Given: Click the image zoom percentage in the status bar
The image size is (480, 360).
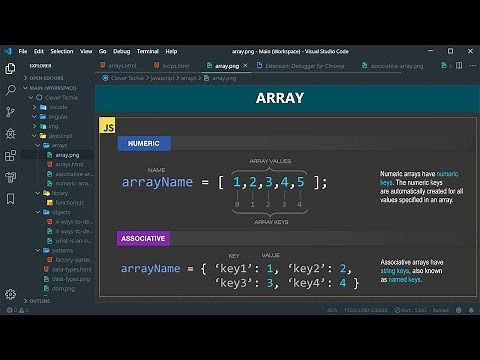Looking at the screenshot, I should [x=332, y=310].
